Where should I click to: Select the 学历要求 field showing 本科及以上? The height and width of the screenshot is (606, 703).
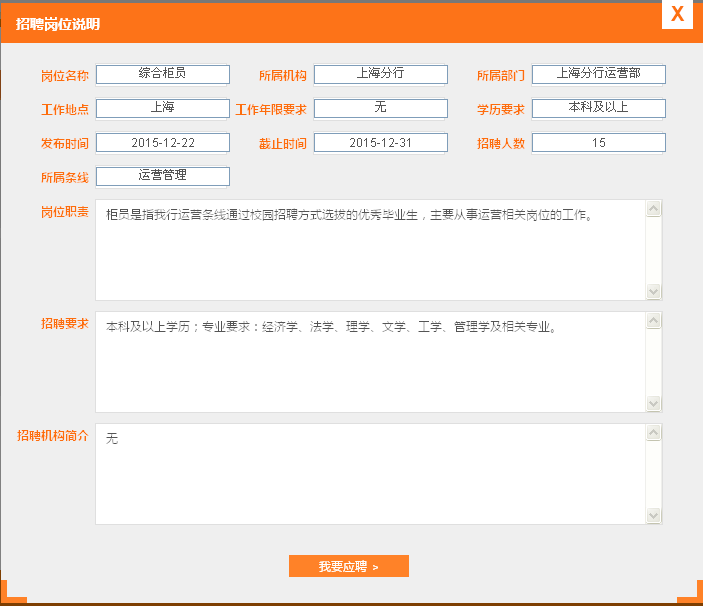coord(598,108)
